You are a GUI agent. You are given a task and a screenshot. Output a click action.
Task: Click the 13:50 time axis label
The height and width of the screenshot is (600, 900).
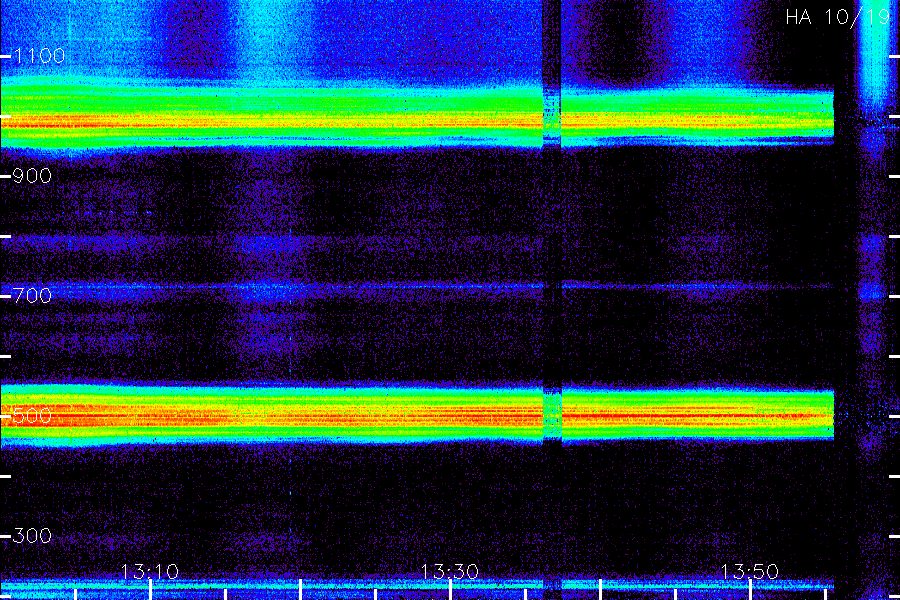pyautogui.click(x=750, y=572)
